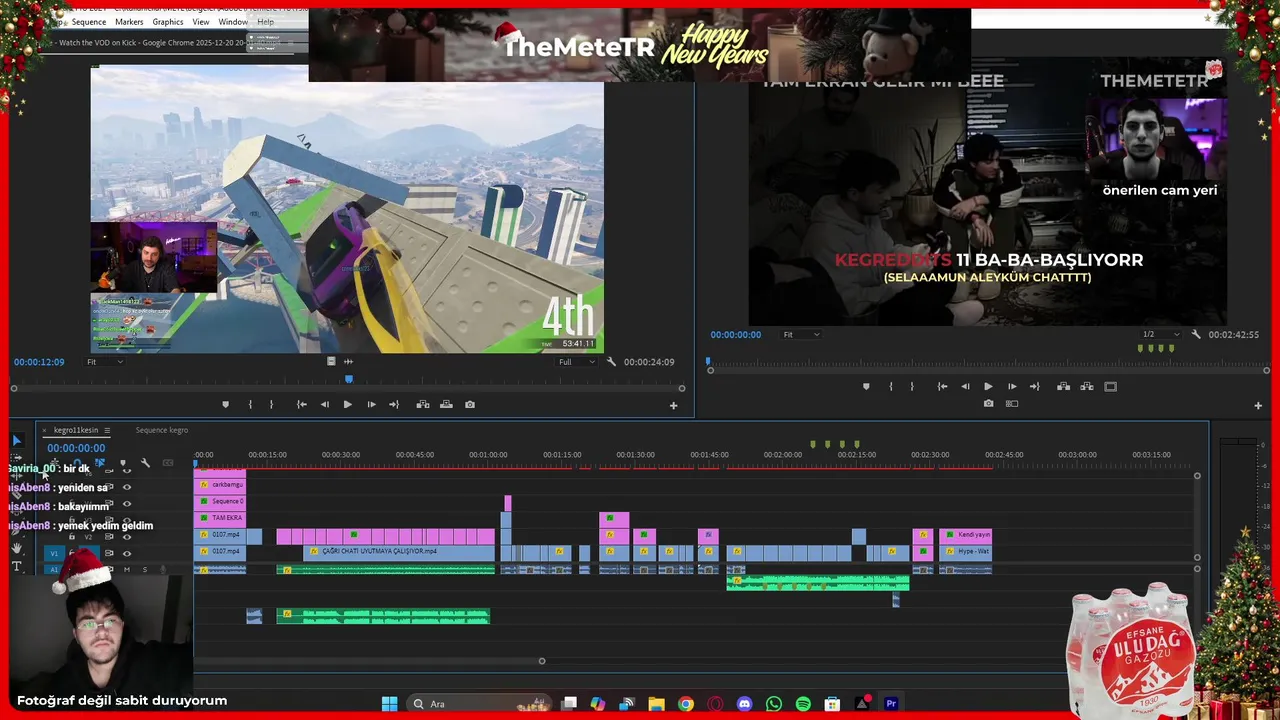Click the Overwrite button in Source monitor
The image size is (1280, 720).
click(x=446, y=404)
